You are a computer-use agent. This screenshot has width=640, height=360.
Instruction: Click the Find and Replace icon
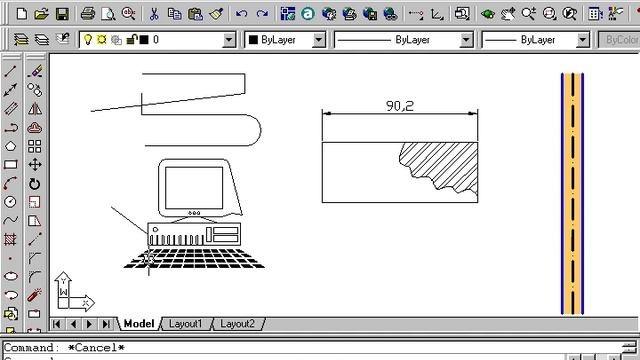pos(129,14)
